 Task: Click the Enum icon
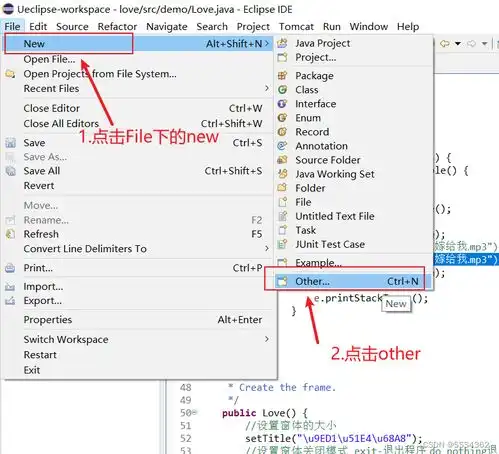[x=282, y=118]
